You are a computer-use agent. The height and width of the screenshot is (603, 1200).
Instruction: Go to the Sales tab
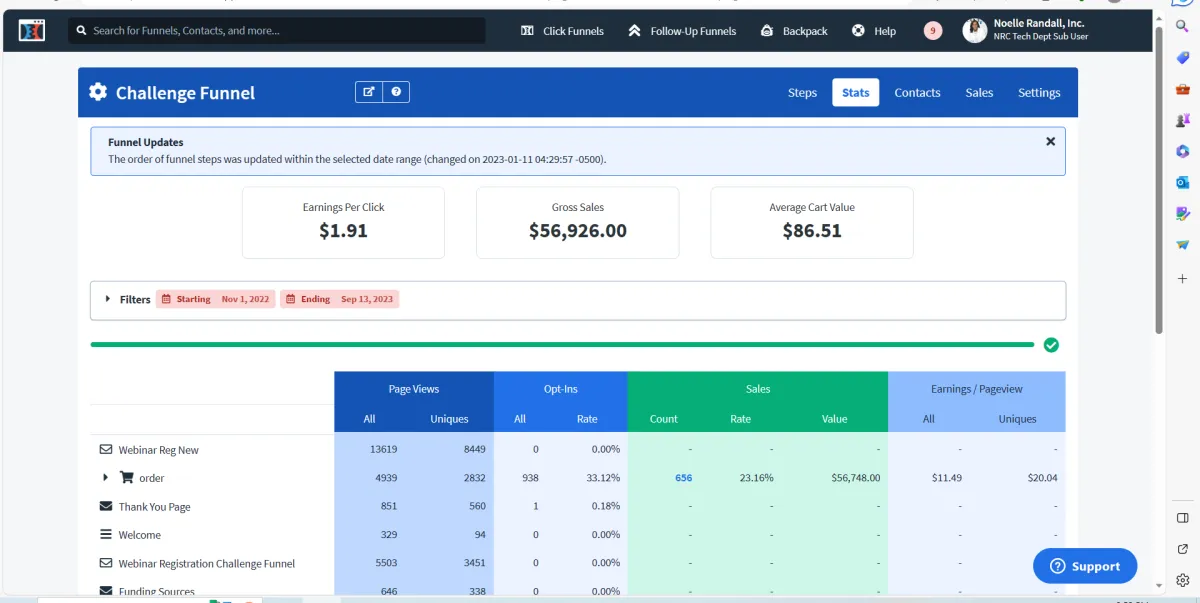979,93
